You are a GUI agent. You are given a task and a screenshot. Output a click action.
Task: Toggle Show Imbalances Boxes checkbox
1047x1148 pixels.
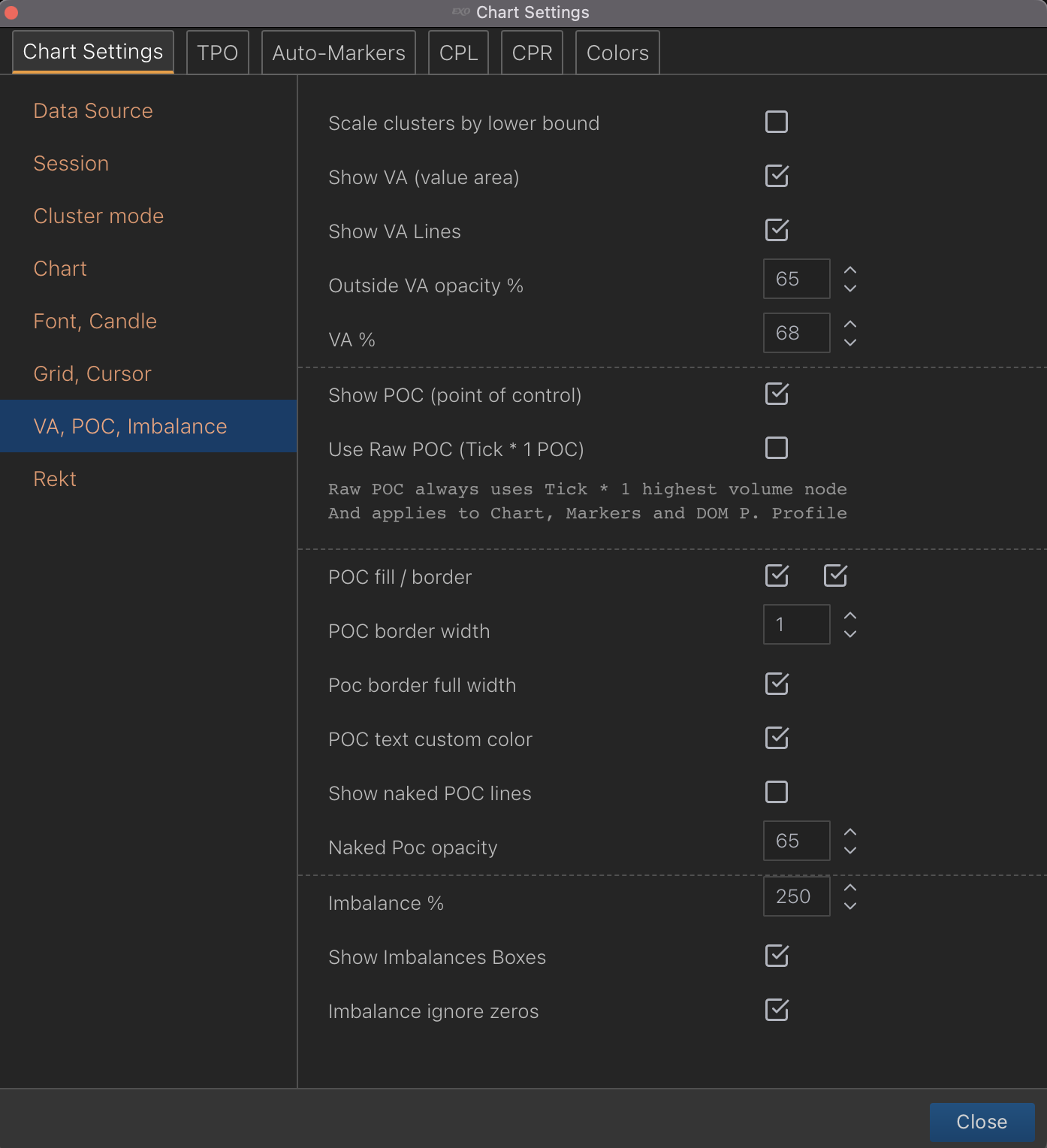[777, 956]
